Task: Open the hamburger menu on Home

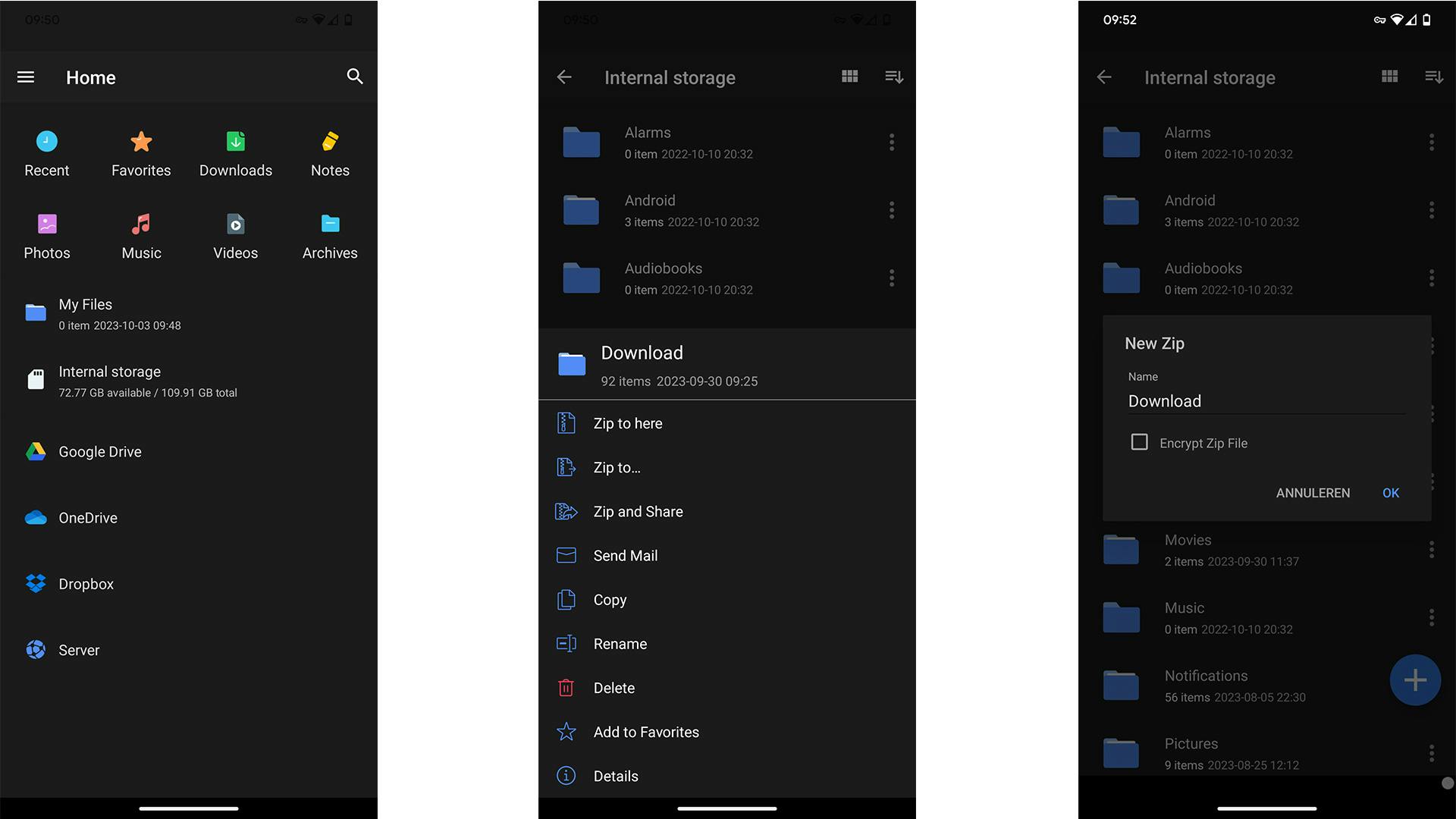Action: 26,77
